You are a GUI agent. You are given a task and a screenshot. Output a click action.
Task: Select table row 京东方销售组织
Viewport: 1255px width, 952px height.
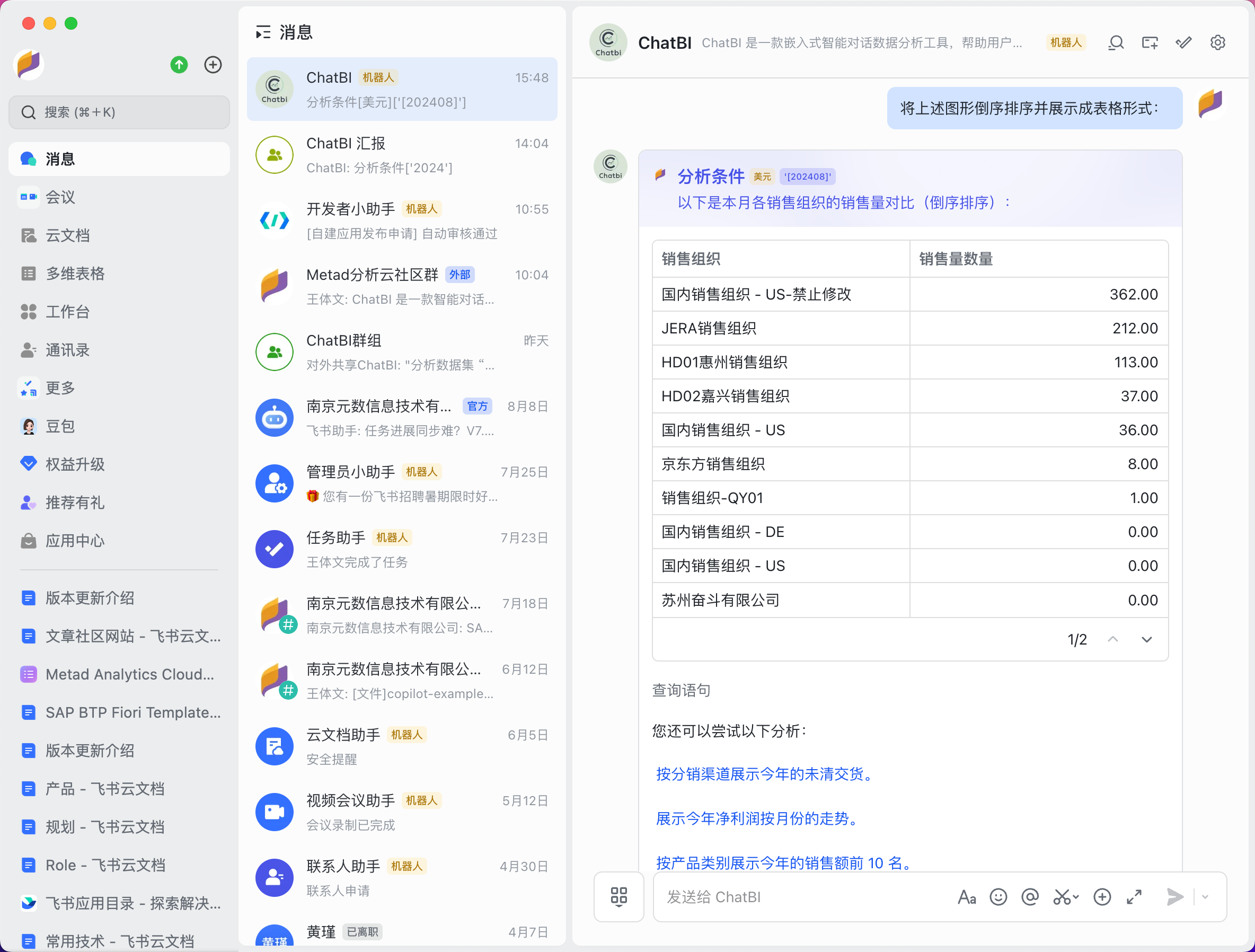pos(910,464)
